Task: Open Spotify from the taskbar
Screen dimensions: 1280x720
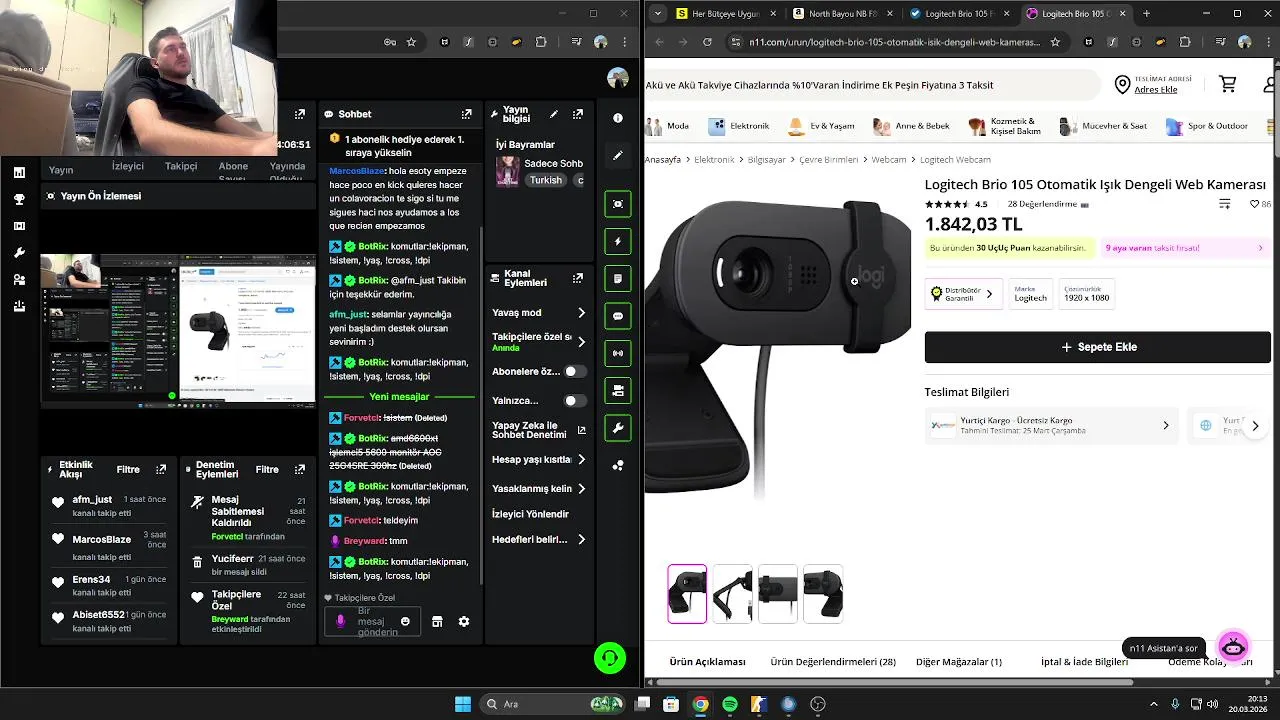Action: click(730, 704)
